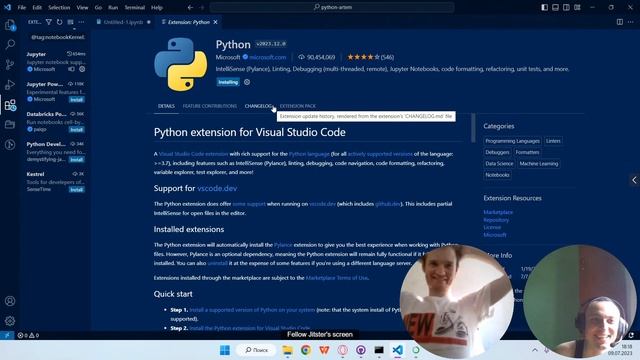
Task: Switch to the Untitled-1.ipynb editor tab
Action: (123, 22)
